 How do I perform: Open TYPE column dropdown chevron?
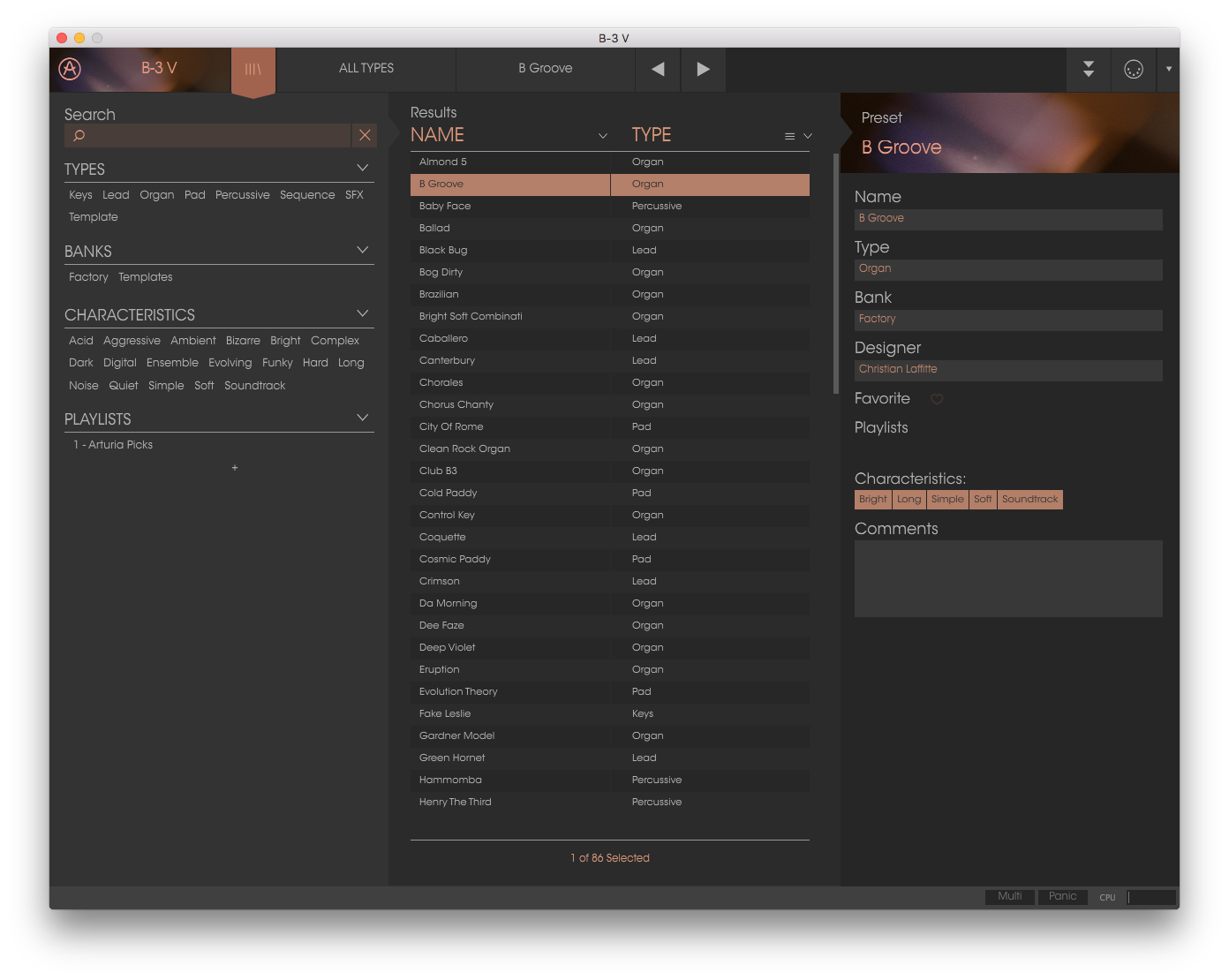(x=807, y=136)
